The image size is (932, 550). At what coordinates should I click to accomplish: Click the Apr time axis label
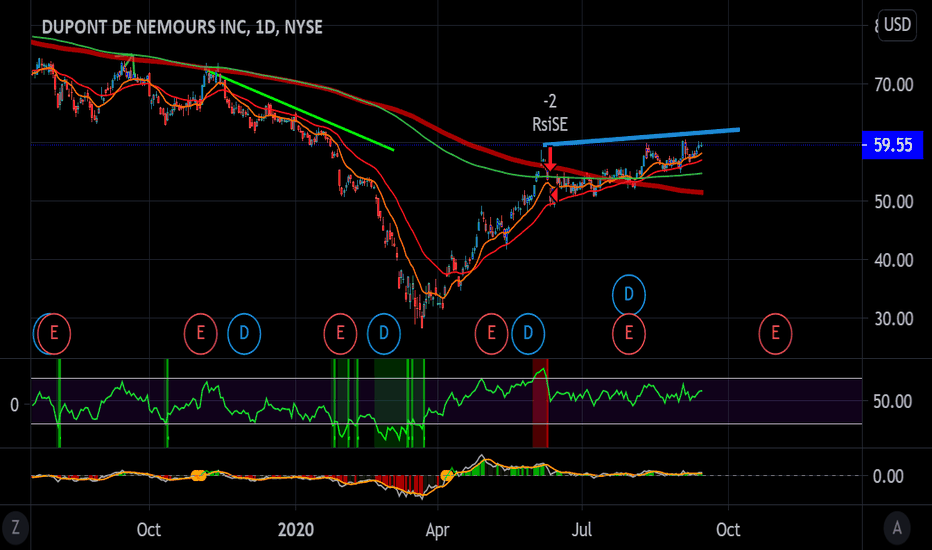[x=437, y=530]
